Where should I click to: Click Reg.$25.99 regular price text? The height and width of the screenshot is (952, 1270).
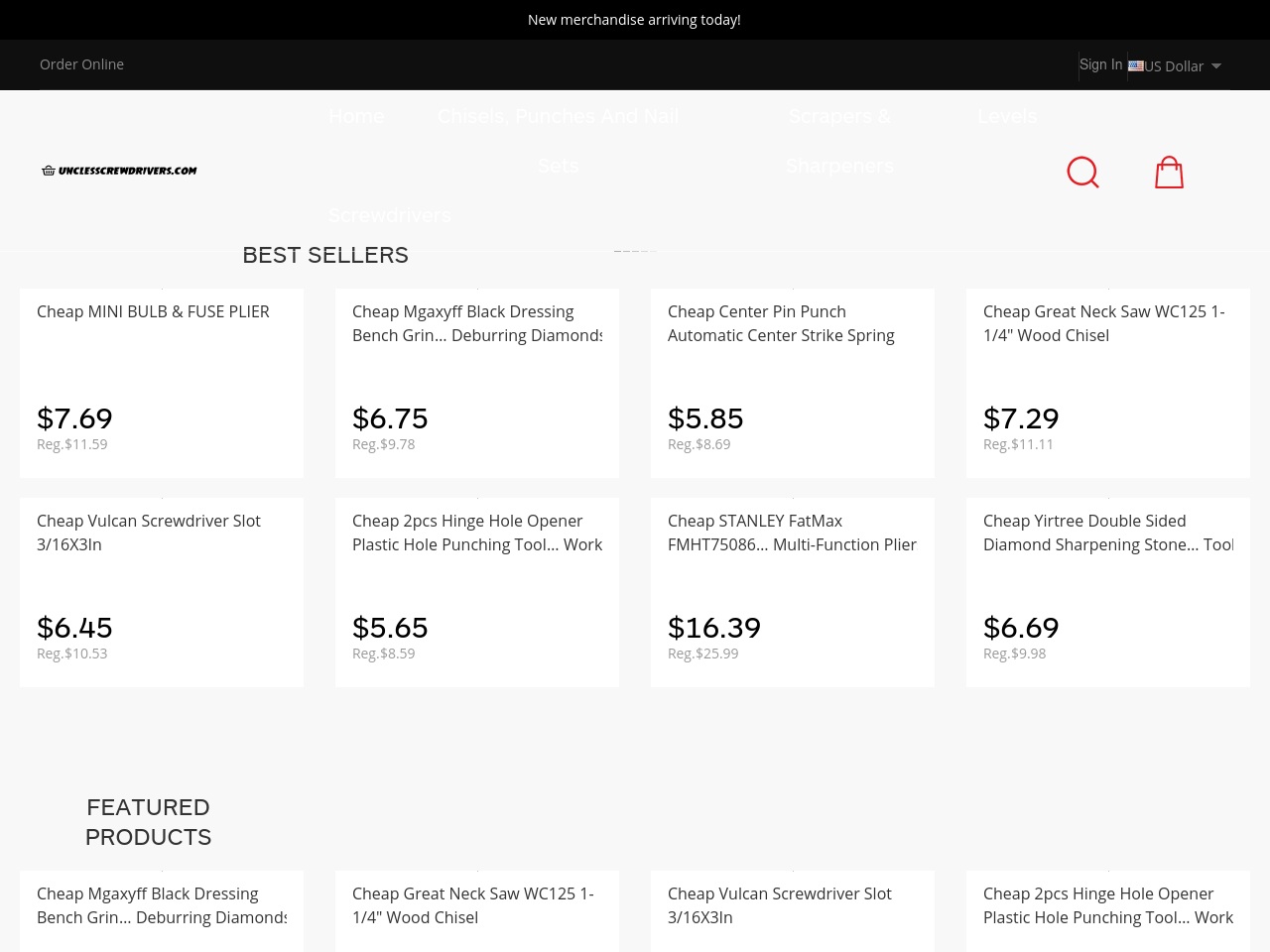click(702, 654)
